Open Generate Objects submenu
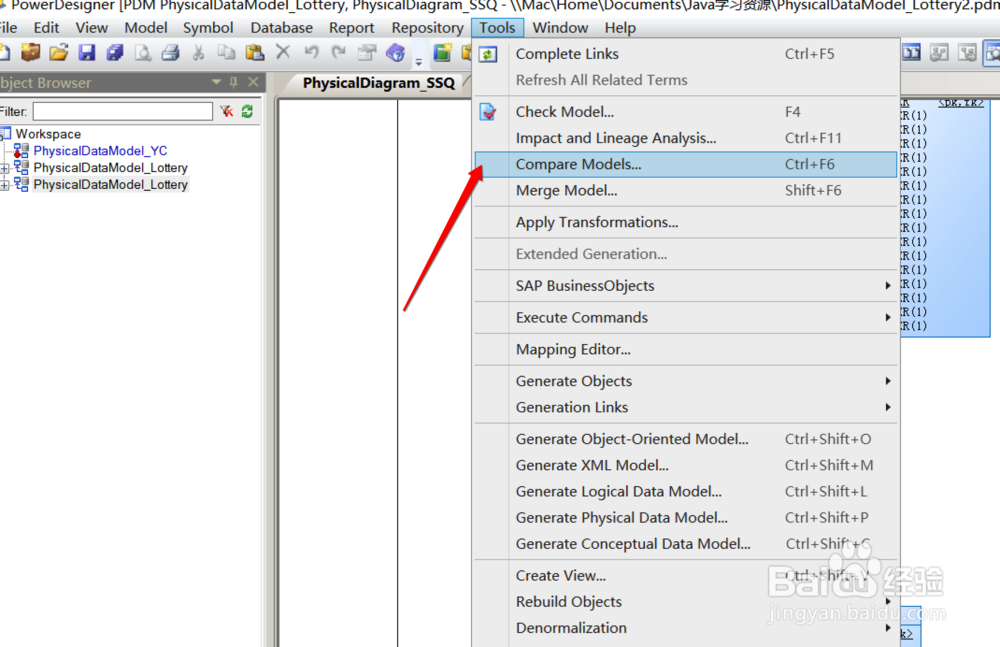Image resolution: width=1000 pixels, height=647 pixels. coord(686,381)
